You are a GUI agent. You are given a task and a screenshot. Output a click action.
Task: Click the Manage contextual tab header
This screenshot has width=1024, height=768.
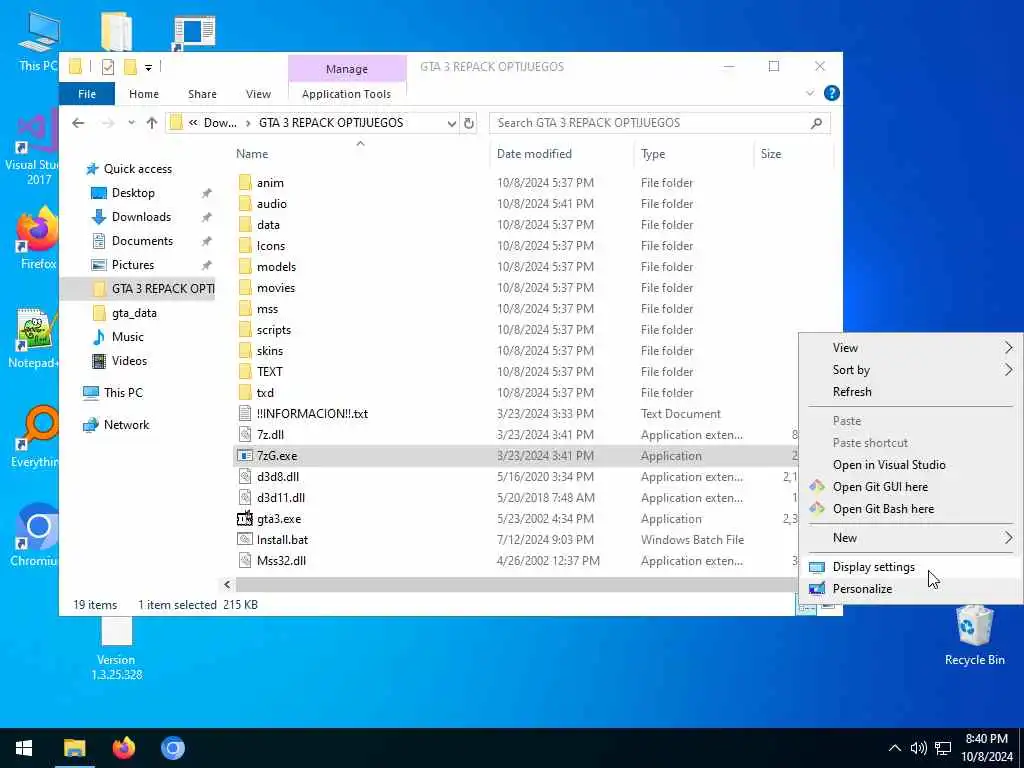(x=346, y=69)
